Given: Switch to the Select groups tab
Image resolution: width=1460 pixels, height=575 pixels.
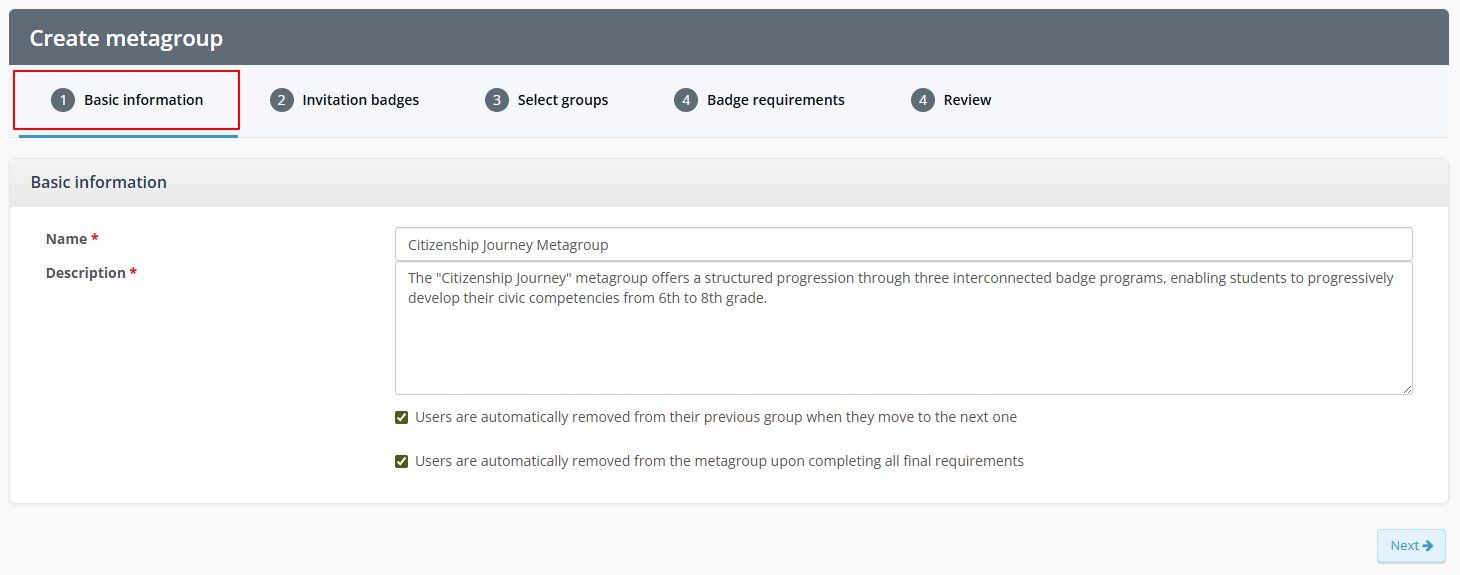Looking at the screenshot, I should coord(562,100).
